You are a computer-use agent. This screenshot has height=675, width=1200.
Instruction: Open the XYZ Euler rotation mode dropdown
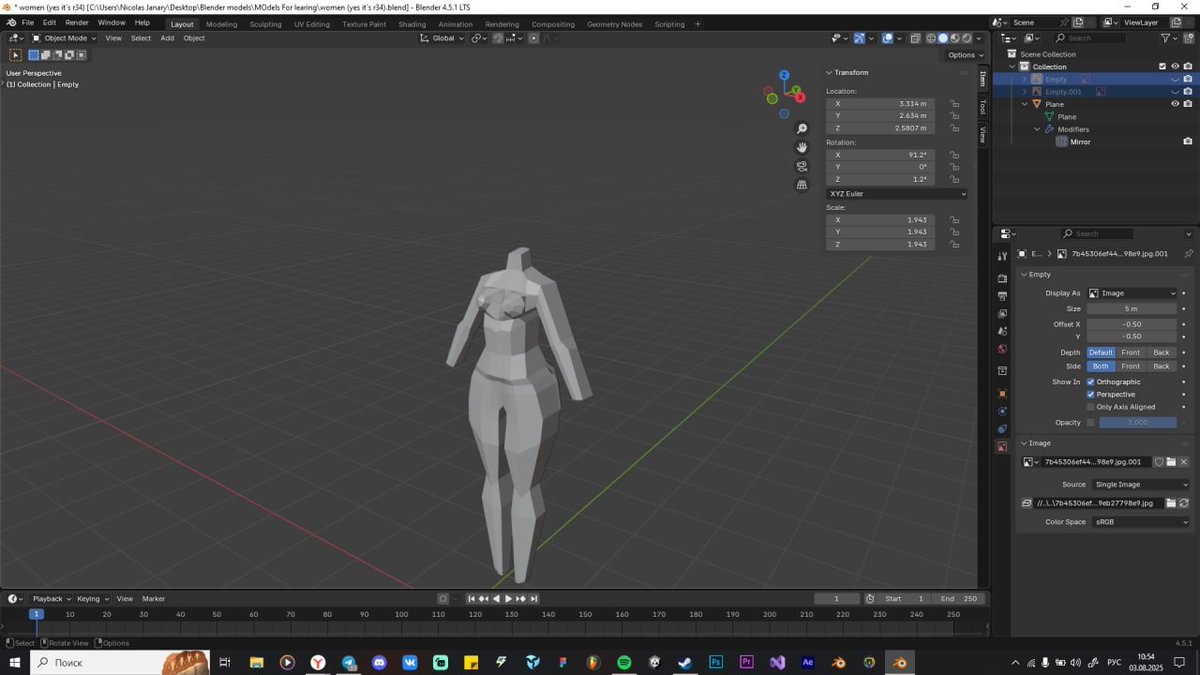click(x=897, y=193)
